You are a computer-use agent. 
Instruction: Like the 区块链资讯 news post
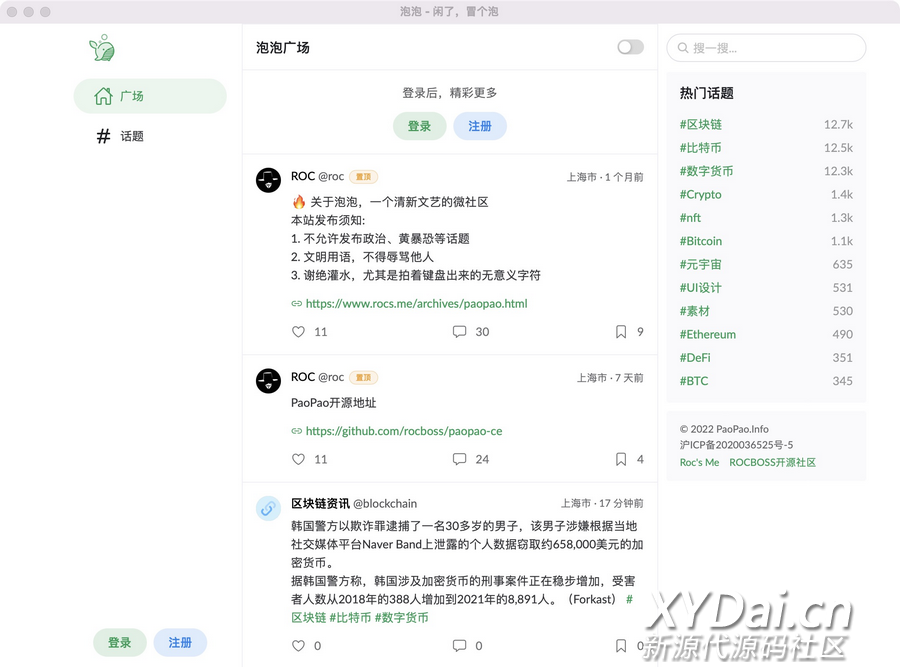(x=298, y=646)
